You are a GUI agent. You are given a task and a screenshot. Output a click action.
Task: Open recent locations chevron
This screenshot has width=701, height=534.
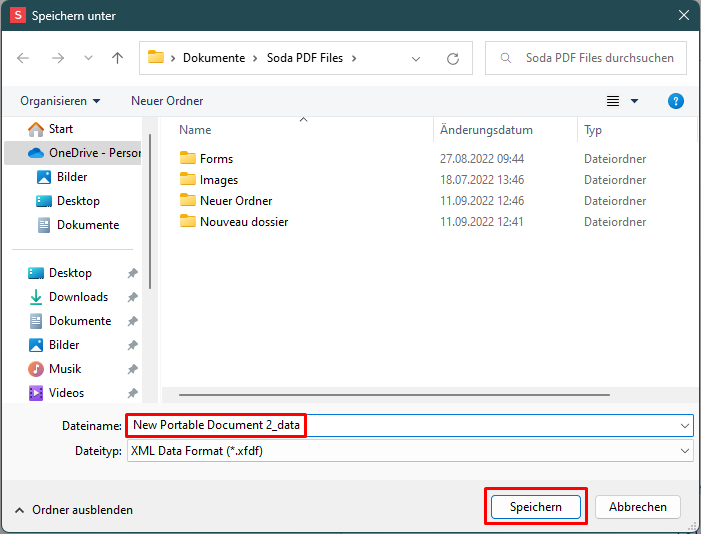pos(89,58)
